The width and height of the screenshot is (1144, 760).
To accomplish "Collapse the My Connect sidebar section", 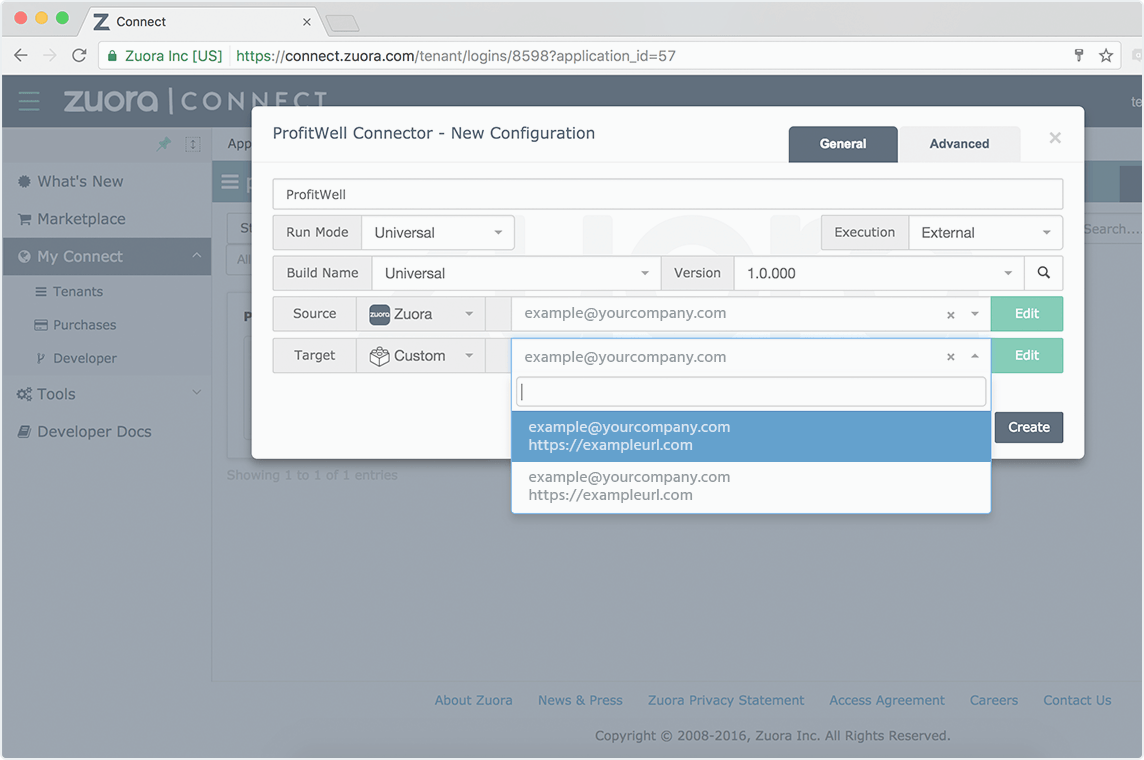I will point(196,255).
